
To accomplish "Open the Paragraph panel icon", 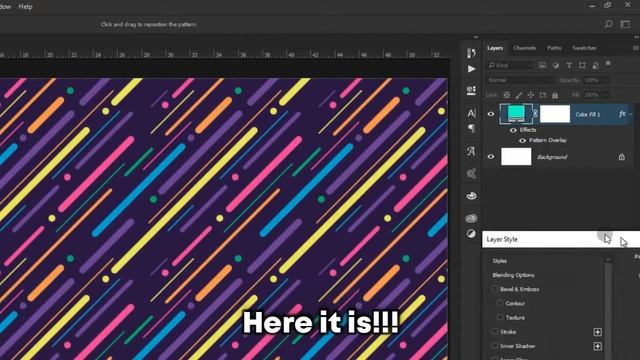I will coord(471,129).
